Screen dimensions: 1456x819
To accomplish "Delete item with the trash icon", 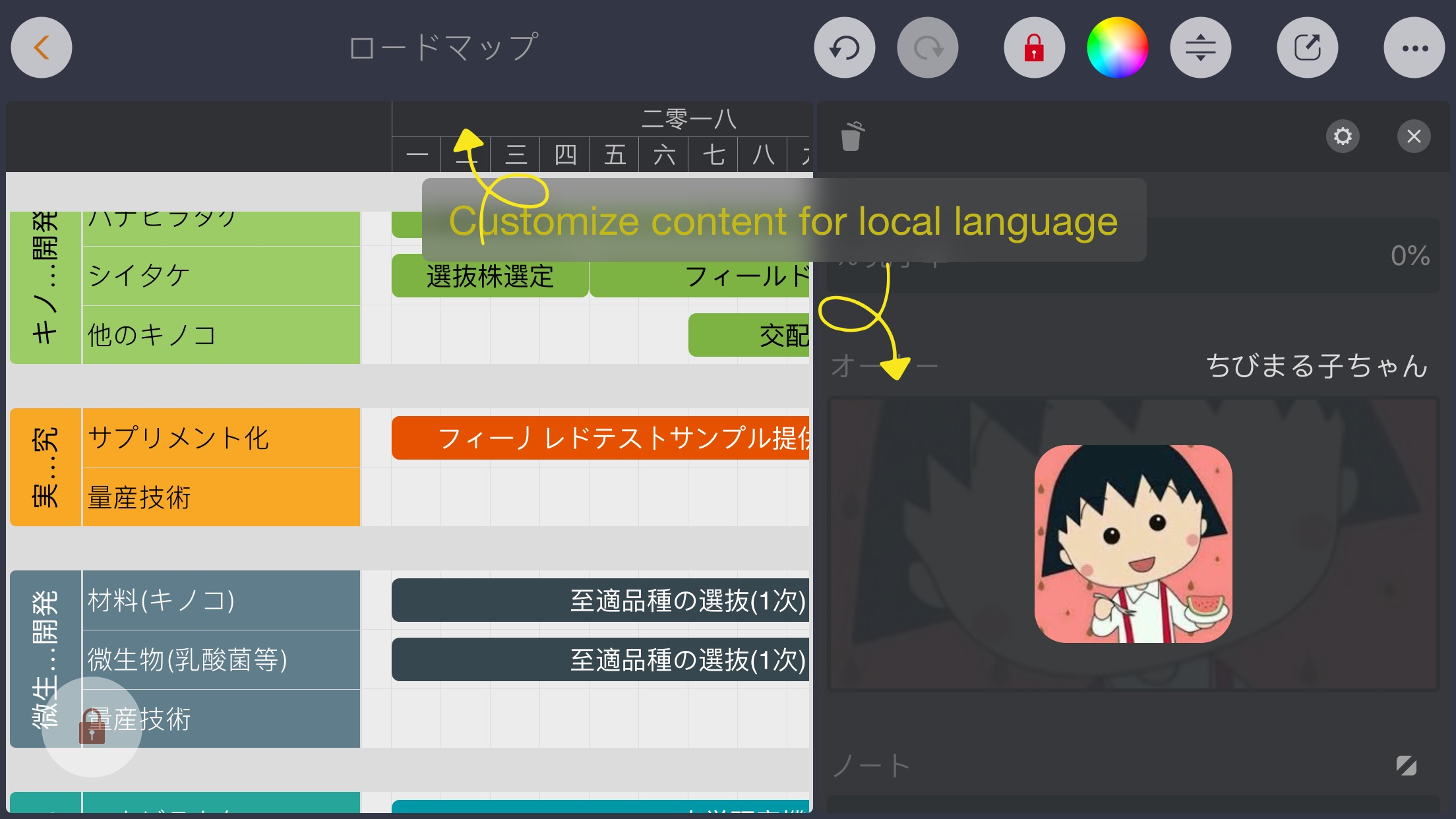I will pyautogui.click(x=852, y=136).
